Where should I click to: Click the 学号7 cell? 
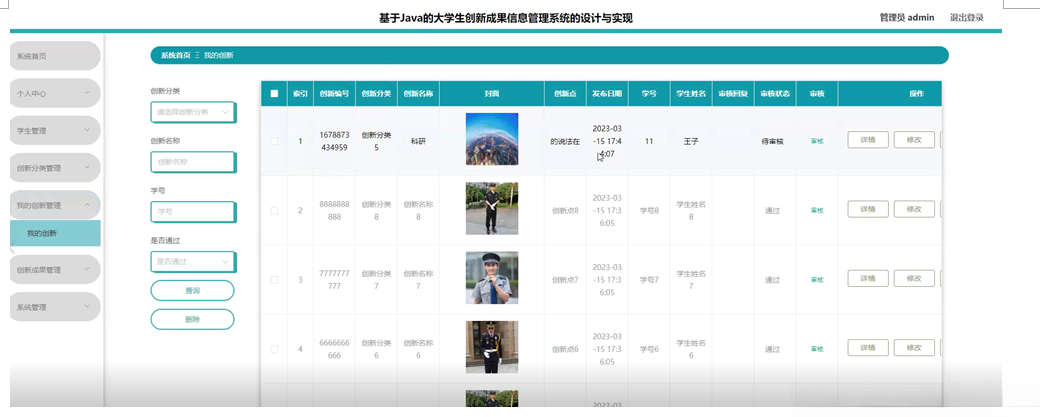click(x=649, y=280)
